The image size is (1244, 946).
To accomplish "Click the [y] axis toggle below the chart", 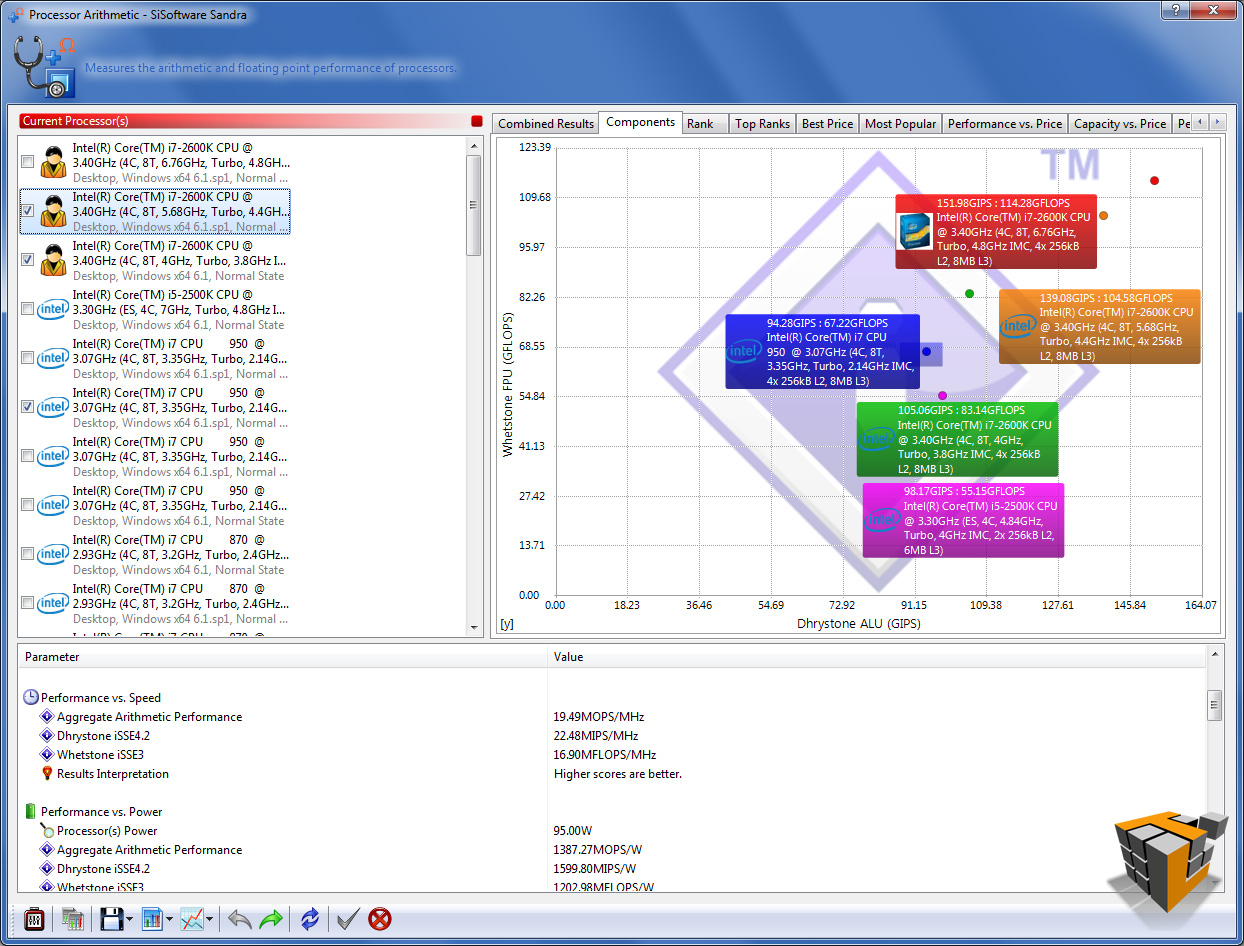I will pyautogui.click(x=507, y=624).
